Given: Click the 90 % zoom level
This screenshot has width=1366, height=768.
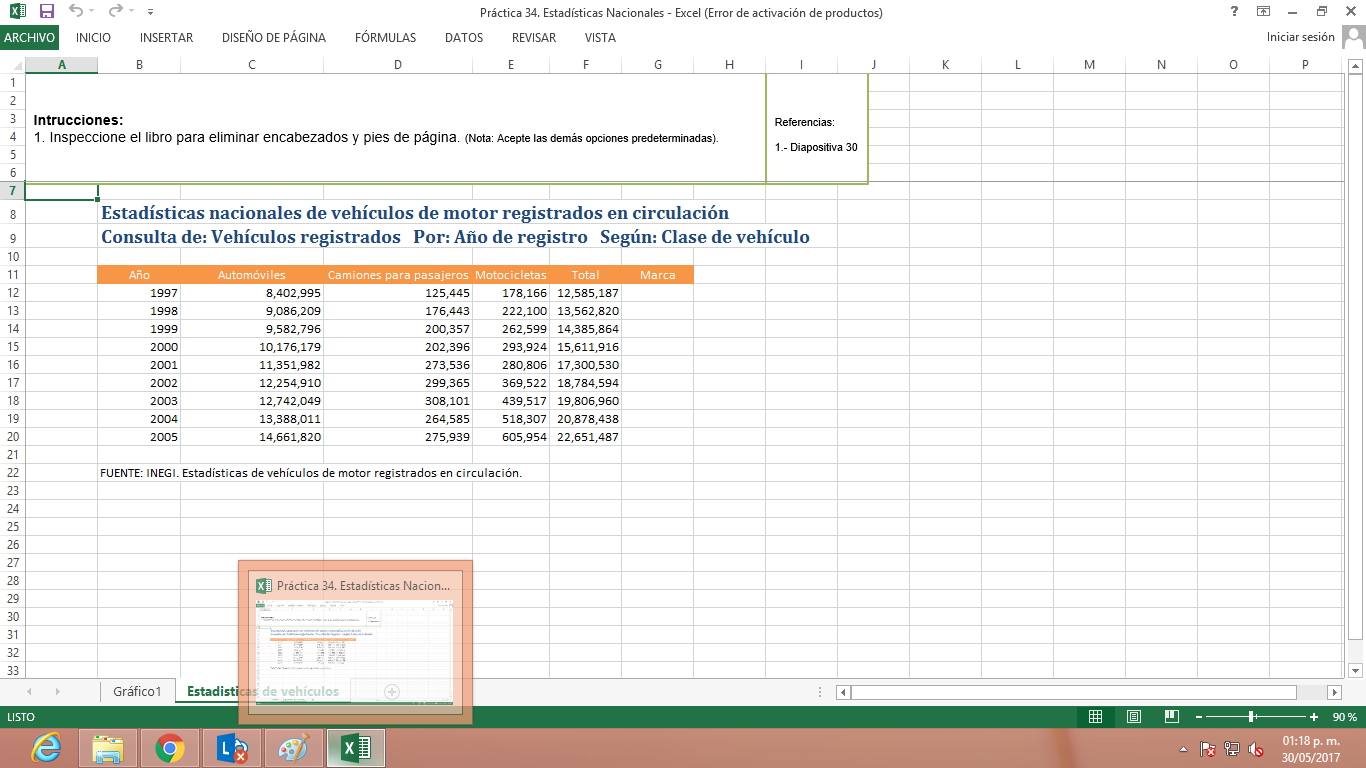Looking at the screenshot, I should [1344, 717].
